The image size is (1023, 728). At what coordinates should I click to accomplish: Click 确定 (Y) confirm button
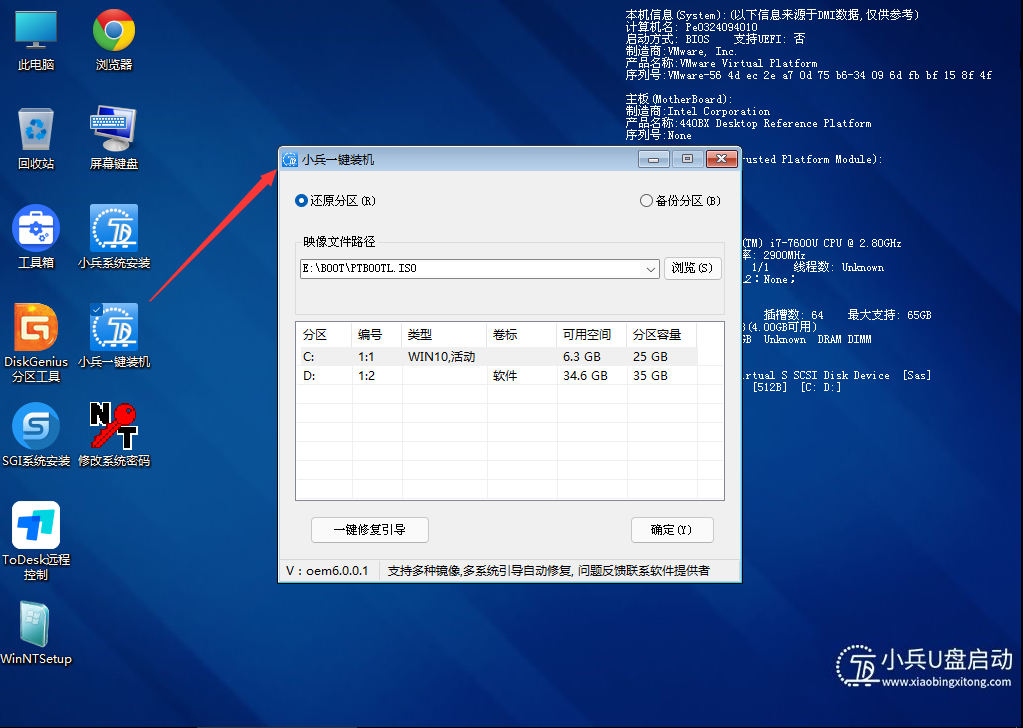pos(672,530)
